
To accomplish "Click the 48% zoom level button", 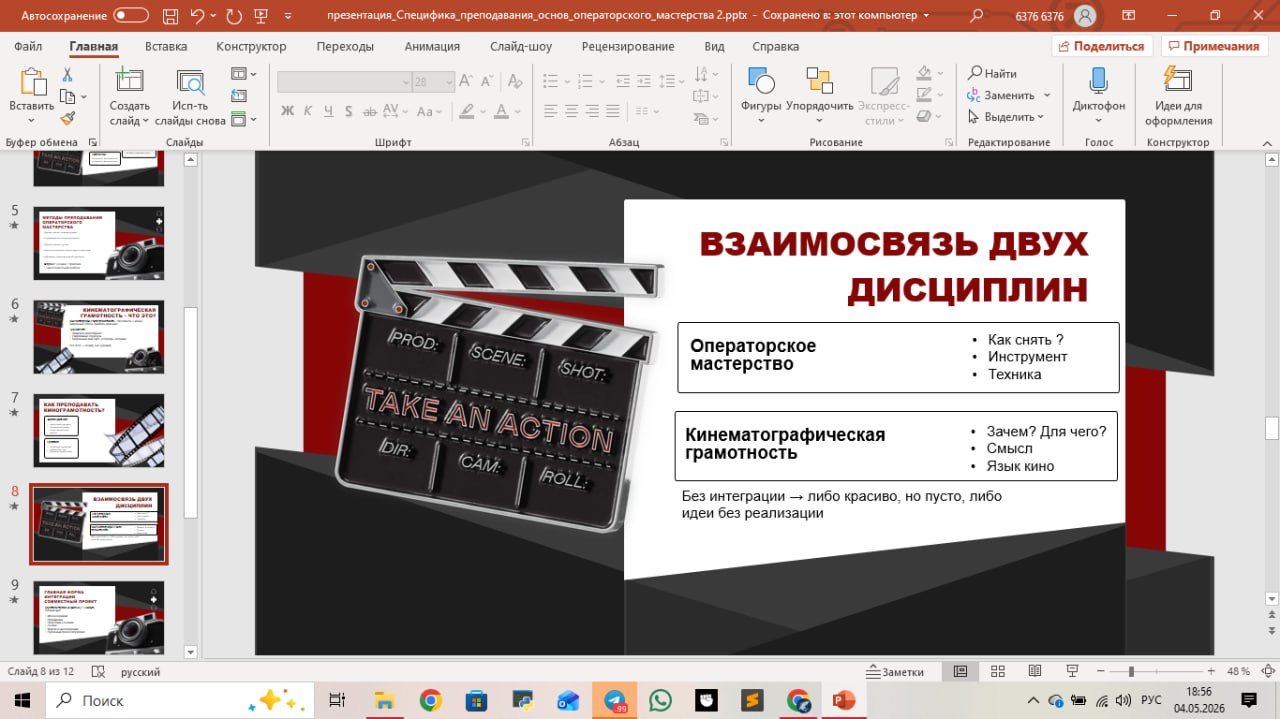I will 1238,671.
